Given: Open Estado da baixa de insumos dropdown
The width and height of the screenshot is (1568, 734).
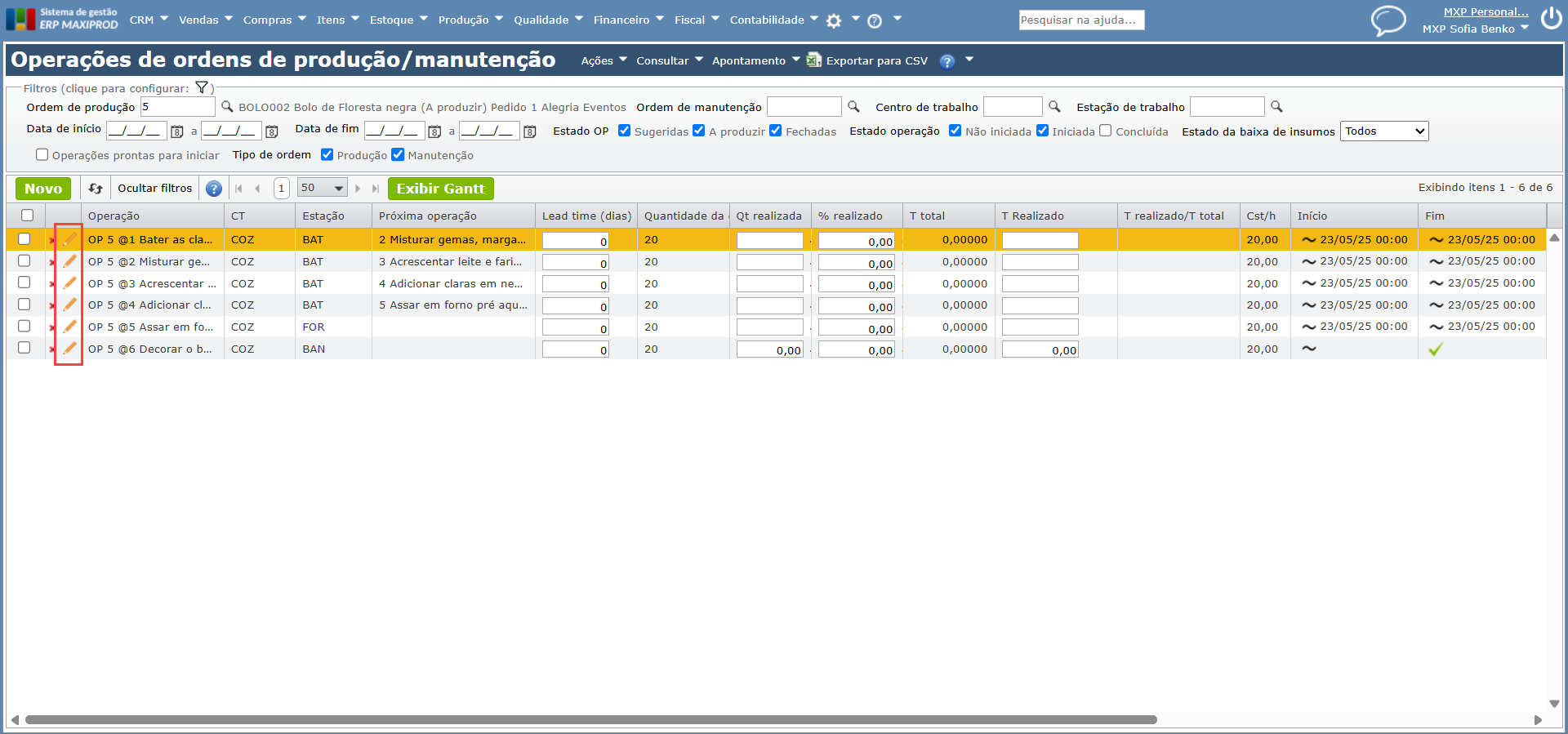Looking at the screenshot, I should pyautogui.click(x=1384, y=131).
